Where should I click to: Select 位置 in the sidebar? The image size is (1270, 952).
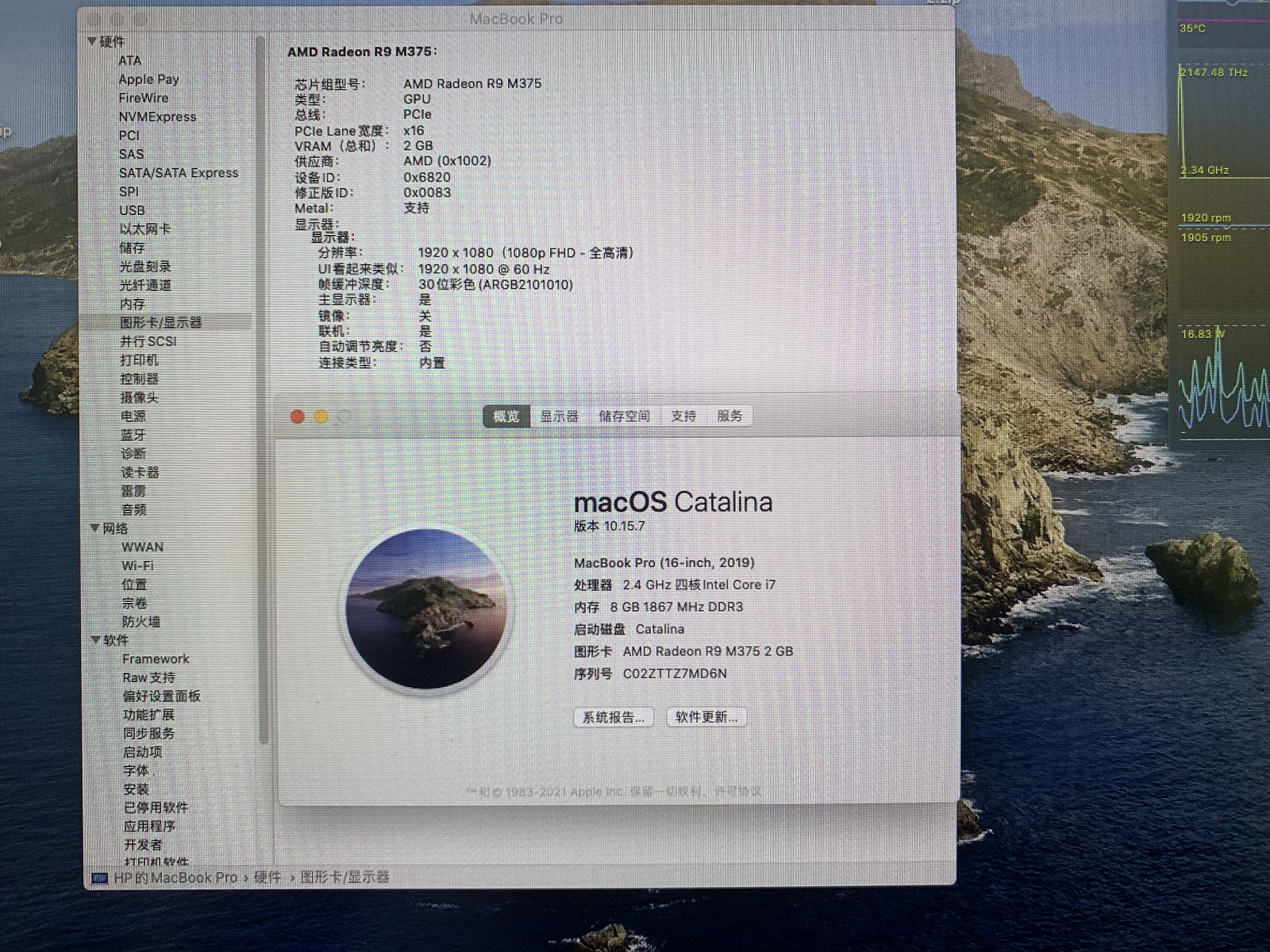coord(134,585)
